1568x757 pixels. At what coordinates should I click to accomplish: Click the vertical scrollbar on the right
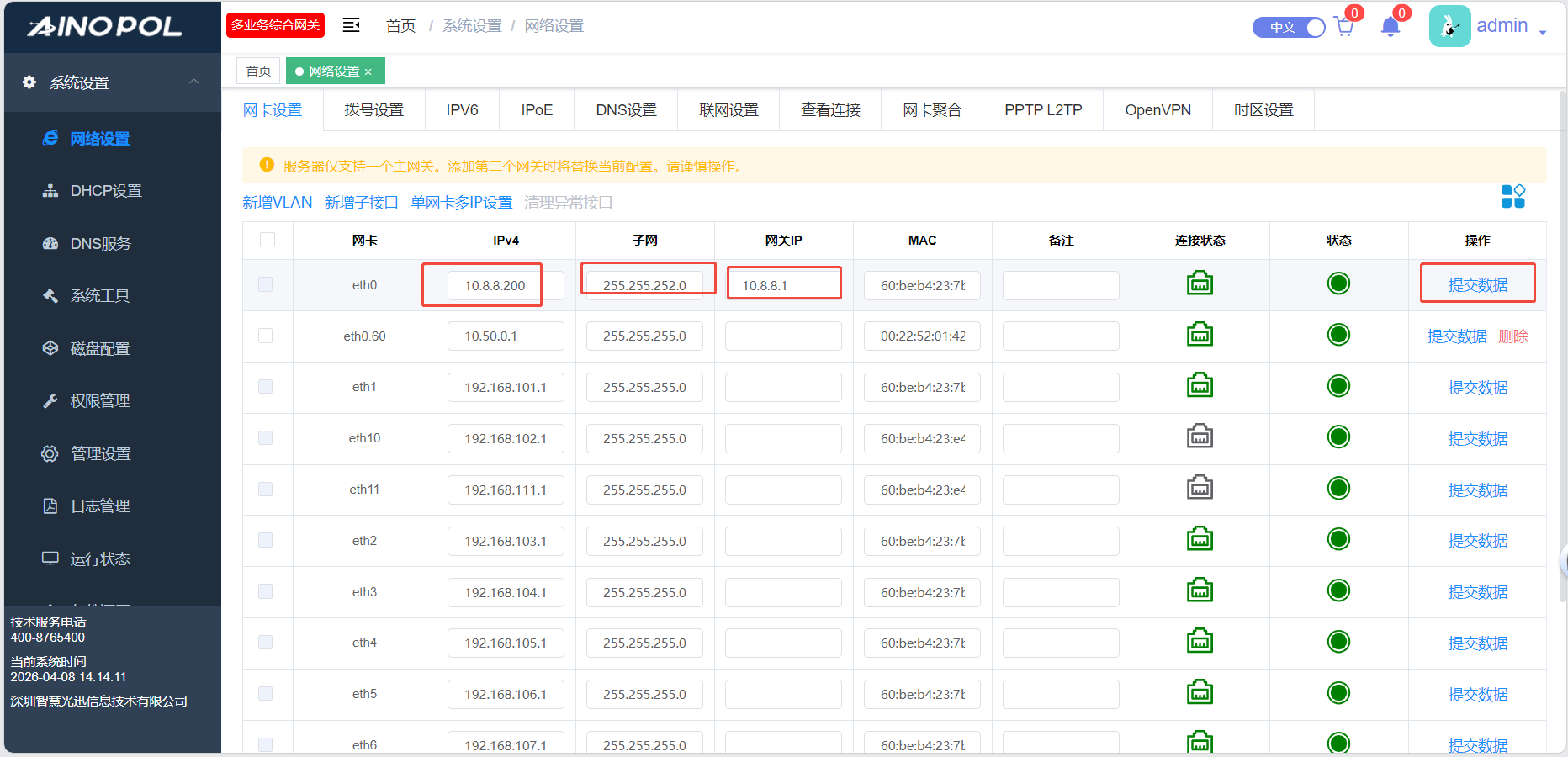pyautogui.click(x=1562, y=336)
